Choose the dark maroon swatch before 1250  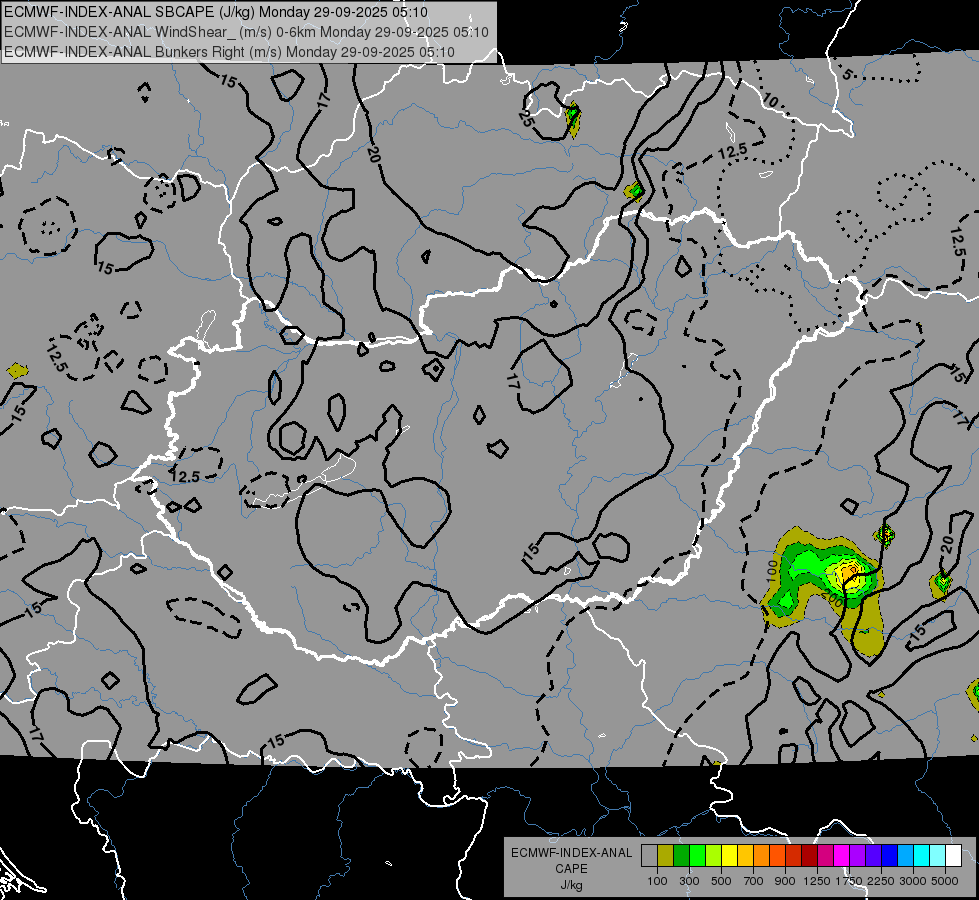click(810, 856)
